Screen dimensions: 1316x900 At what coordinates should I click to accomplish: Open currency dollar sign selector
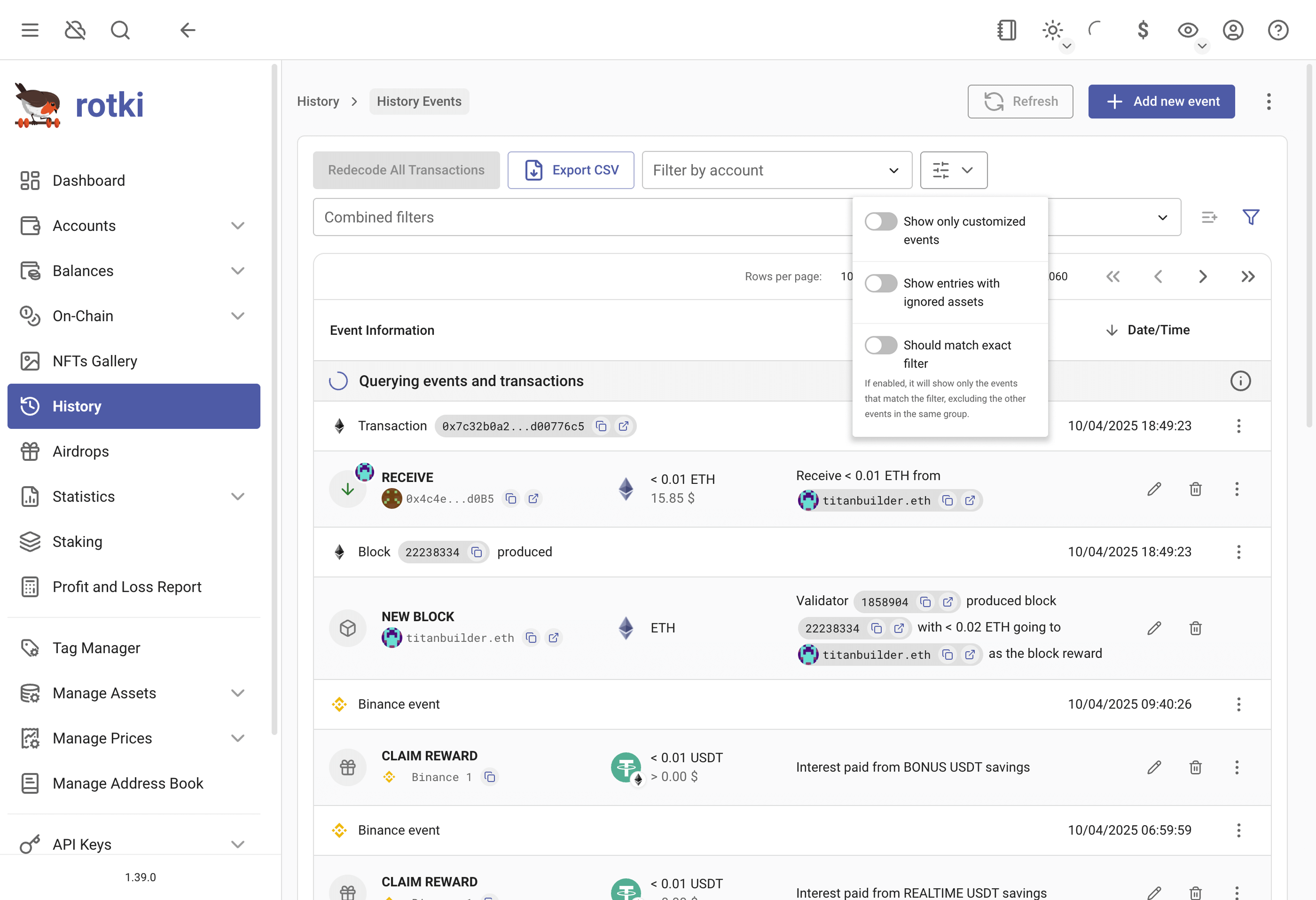click(1143, 30)
